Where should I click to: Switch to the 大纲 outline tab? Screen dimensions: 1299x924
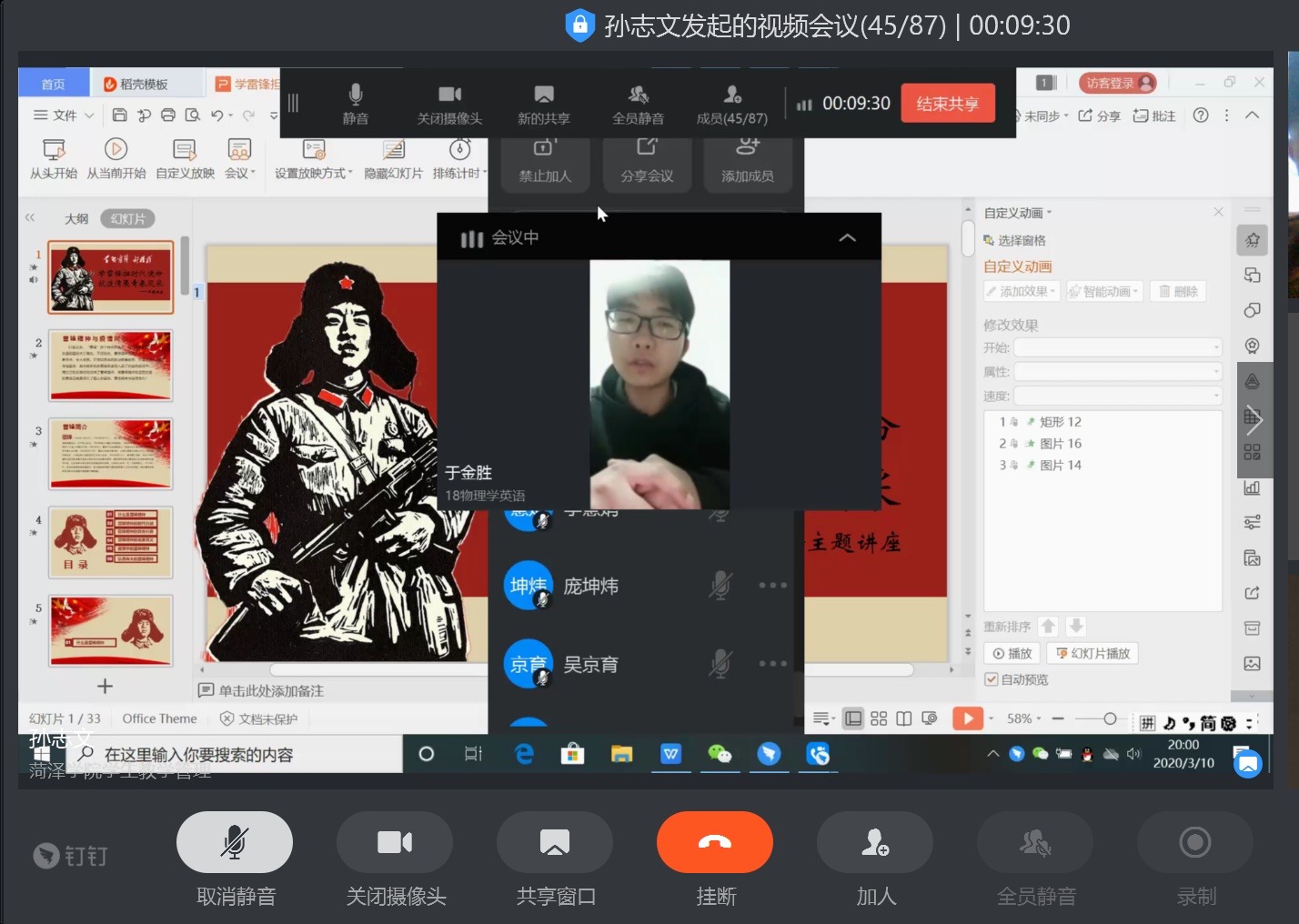click(76, 219)
